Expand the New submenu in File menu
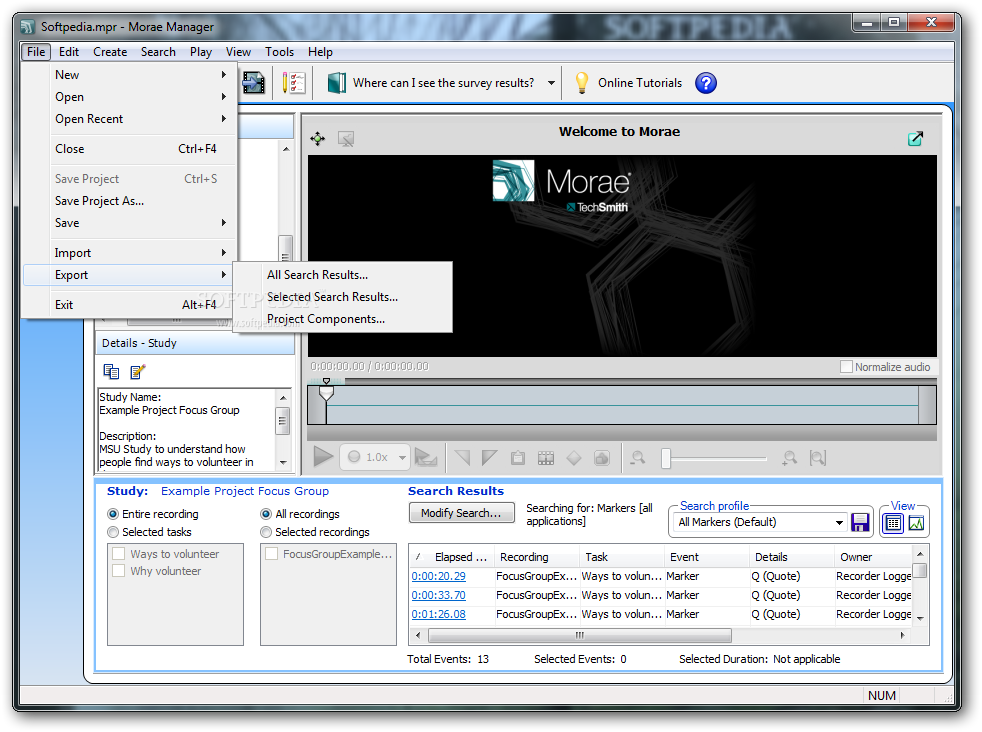This screenshot has width=982, height=732. click(x=130, y=75)
